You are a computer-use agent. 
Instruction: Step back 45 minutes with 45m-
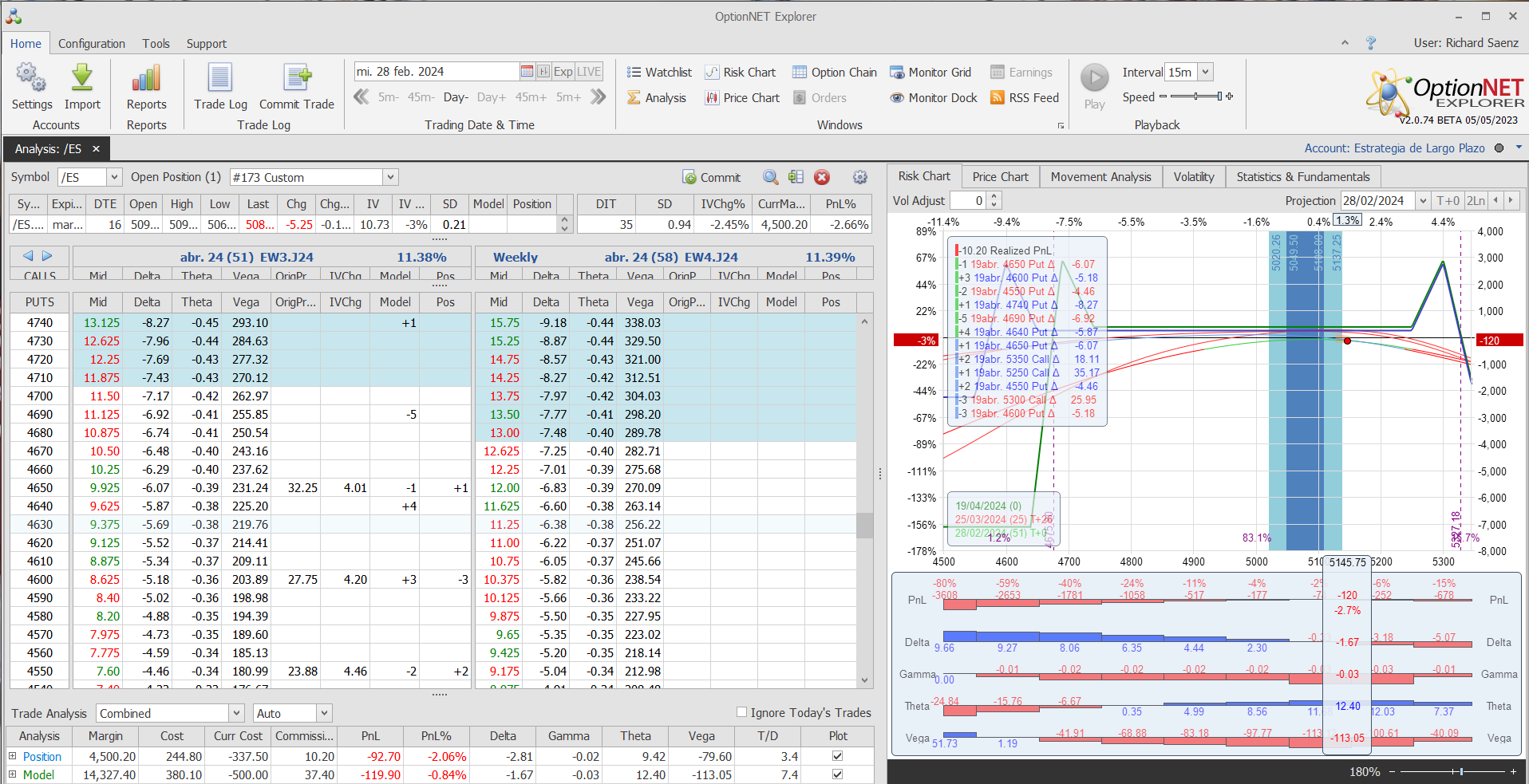[421, 97]
